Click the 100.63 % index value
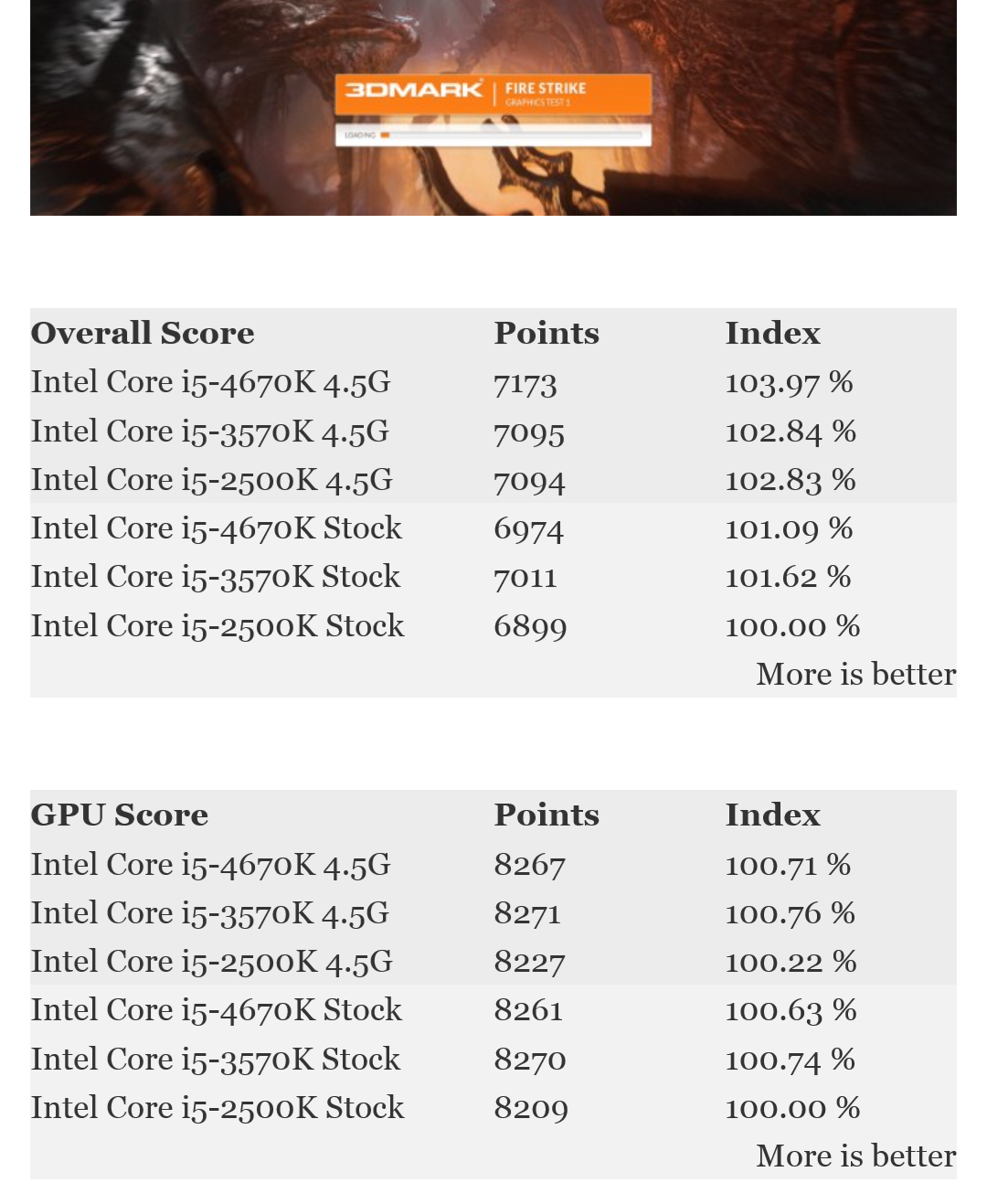 tap(790, 1010)
